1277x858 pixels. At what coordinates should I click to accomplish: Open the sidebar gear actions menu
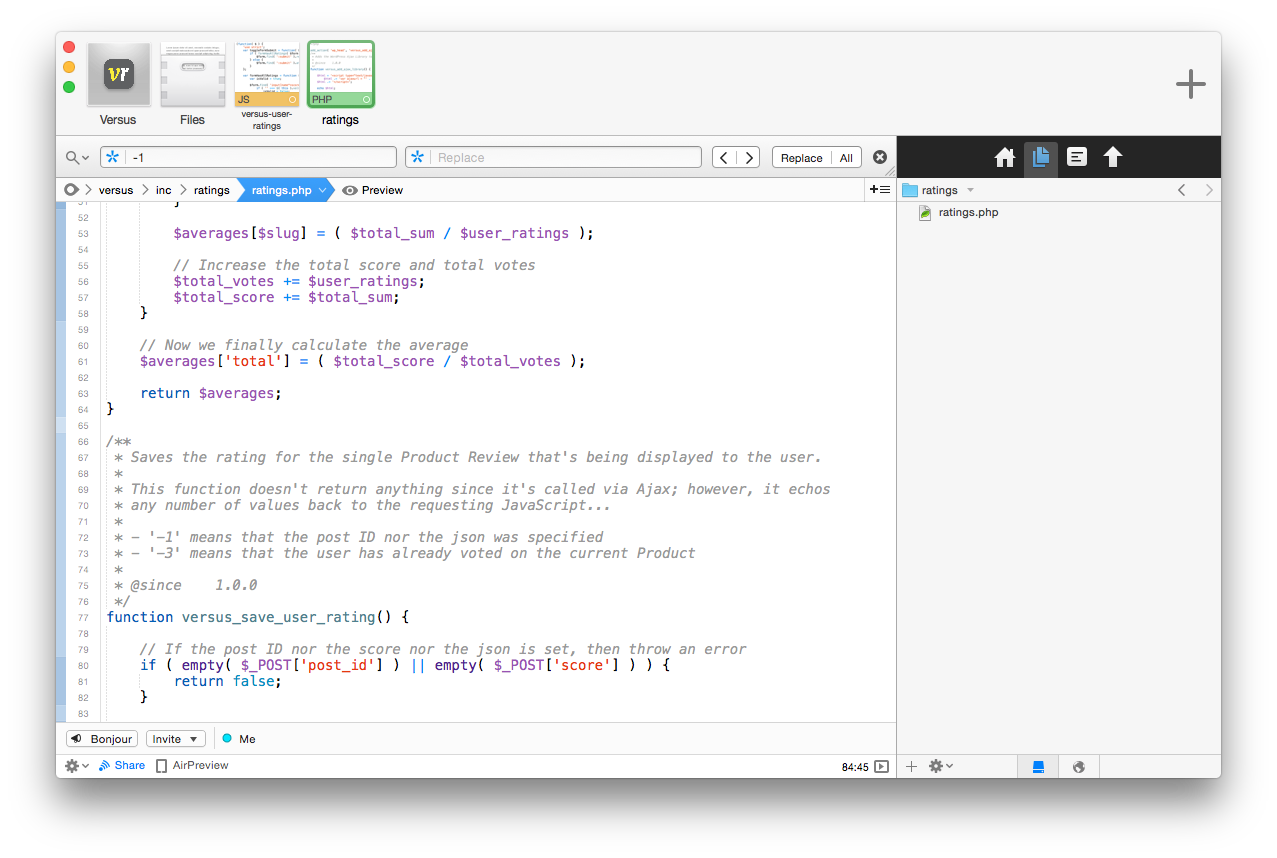pos(941,766)
